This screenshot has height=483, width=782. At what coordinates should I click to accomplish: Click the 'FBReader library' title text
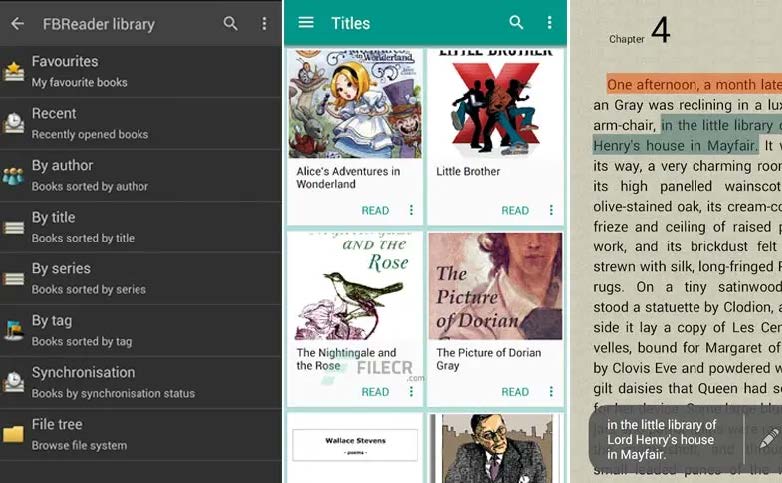tap(99, 24)
